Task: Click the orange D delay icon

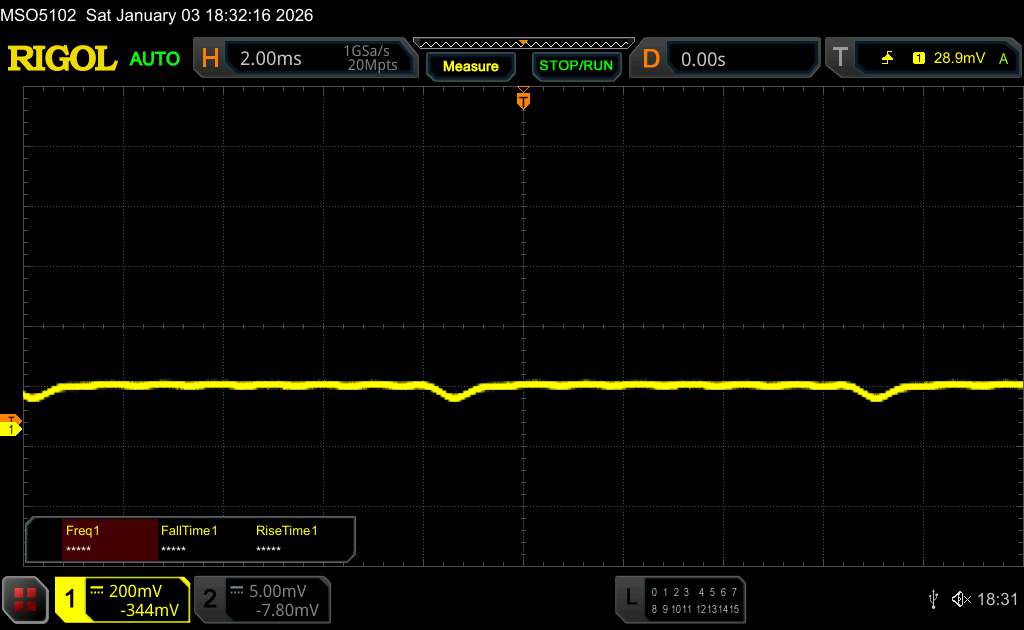Action: click(x=651, y=59)
